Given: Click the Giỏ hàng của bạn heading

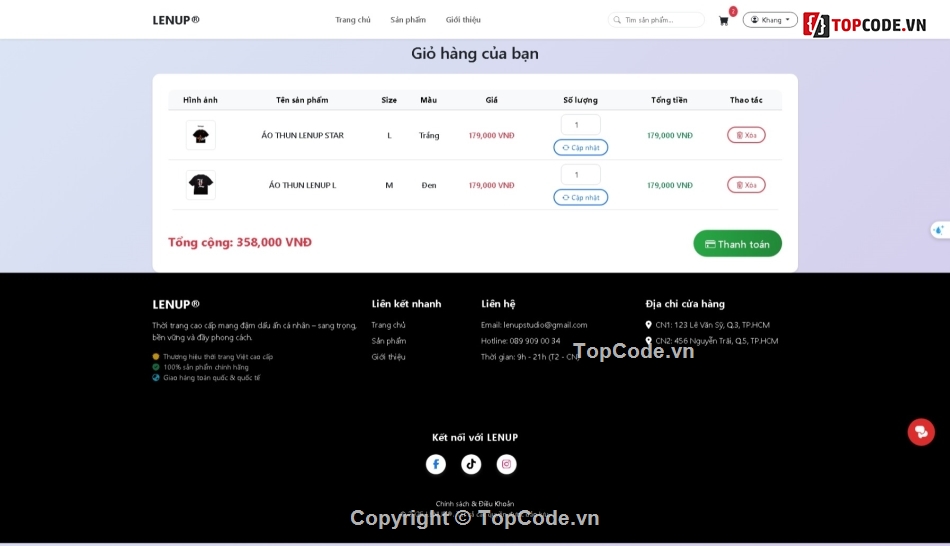Looking at the screenshot, I should coord(475,53).
